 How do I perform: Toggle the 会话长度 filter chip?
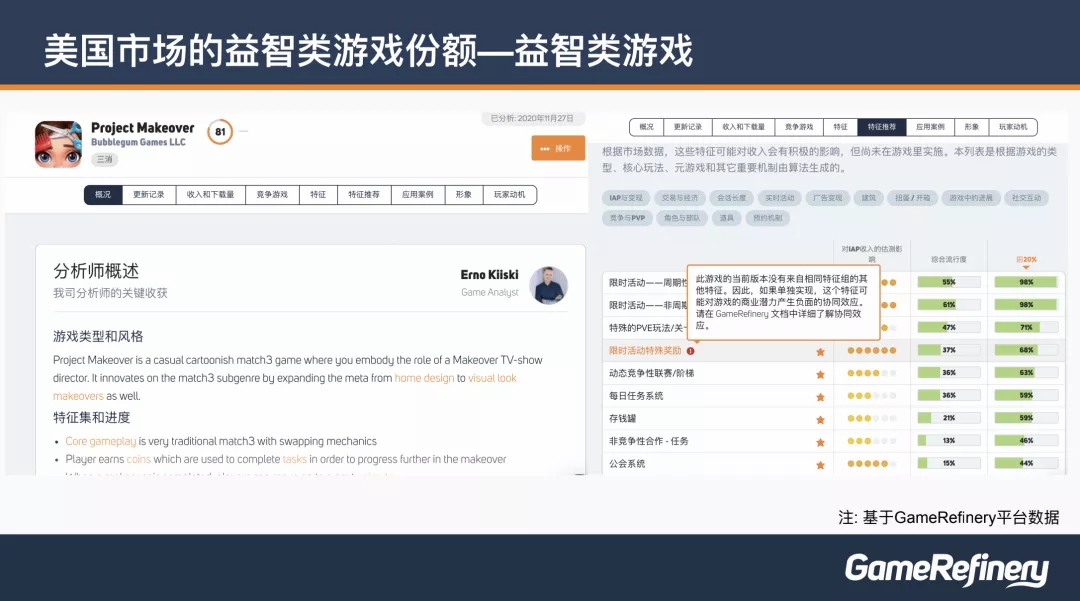[x=731, y=198]
